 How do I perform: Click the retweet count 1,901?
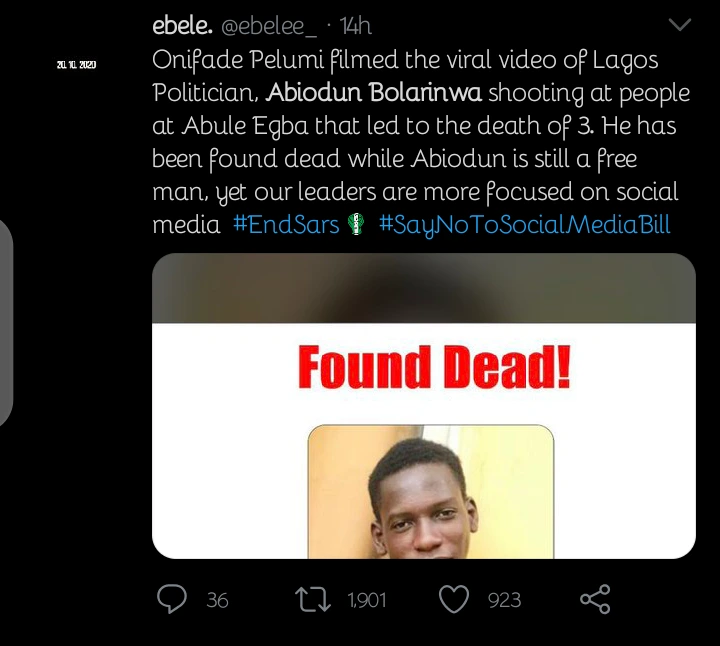[366, 600]
